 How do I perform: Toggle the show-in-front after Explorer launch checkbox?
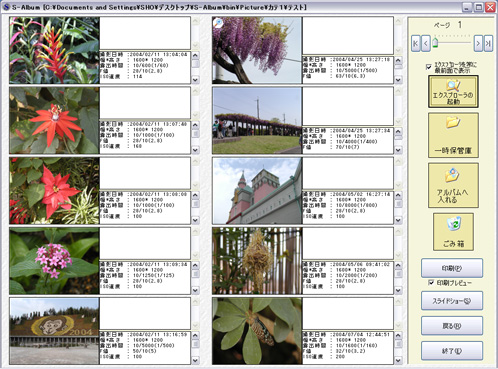click(x=429, y=67)
